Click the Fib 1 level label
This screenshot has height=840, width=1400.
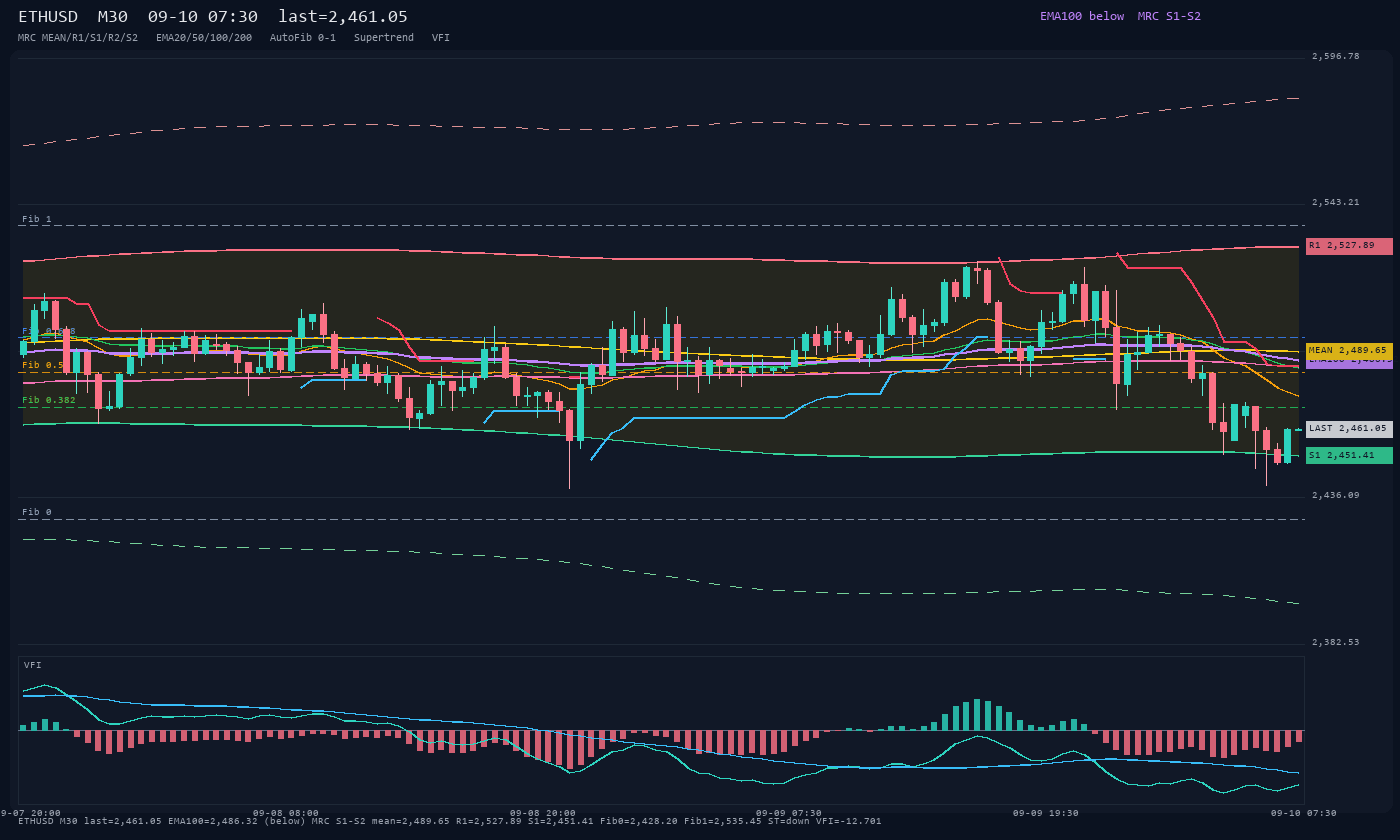click(37, 219)
